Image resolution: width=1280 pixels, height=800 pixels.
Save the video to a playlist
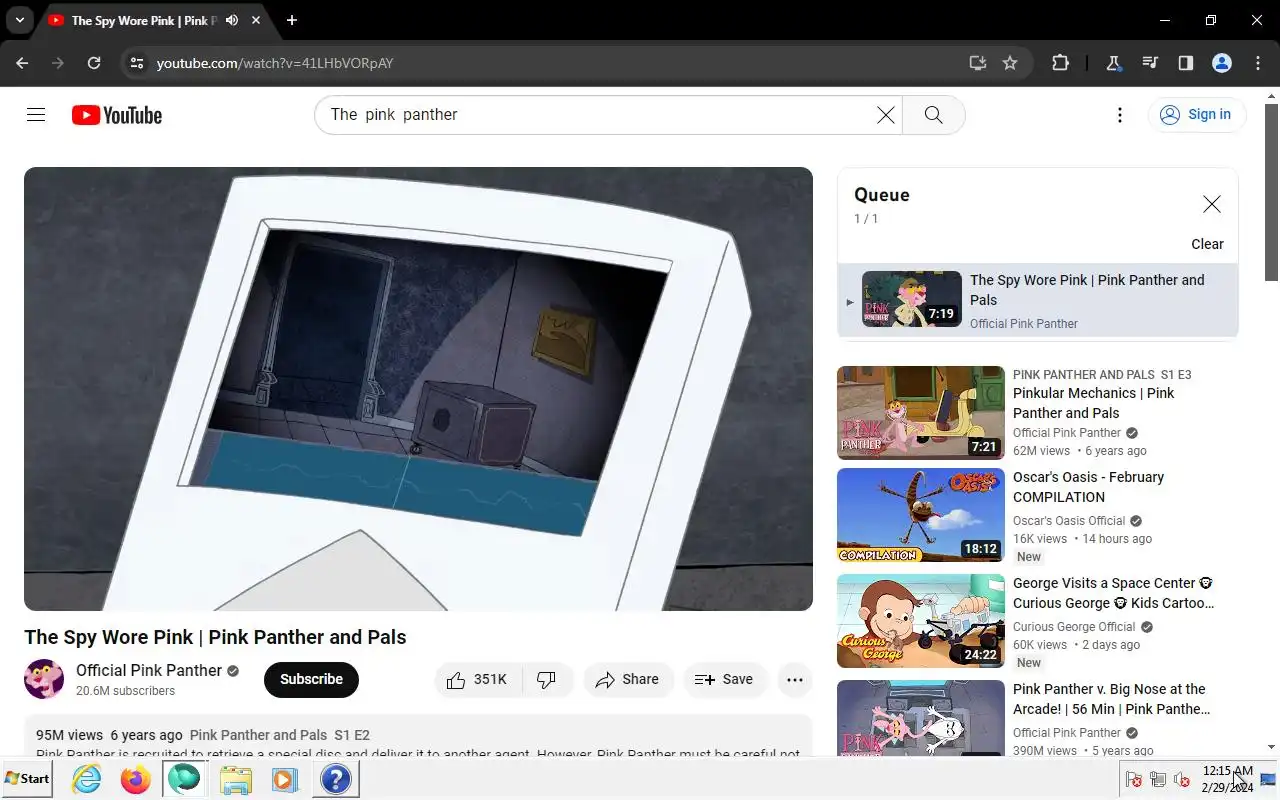724,680
